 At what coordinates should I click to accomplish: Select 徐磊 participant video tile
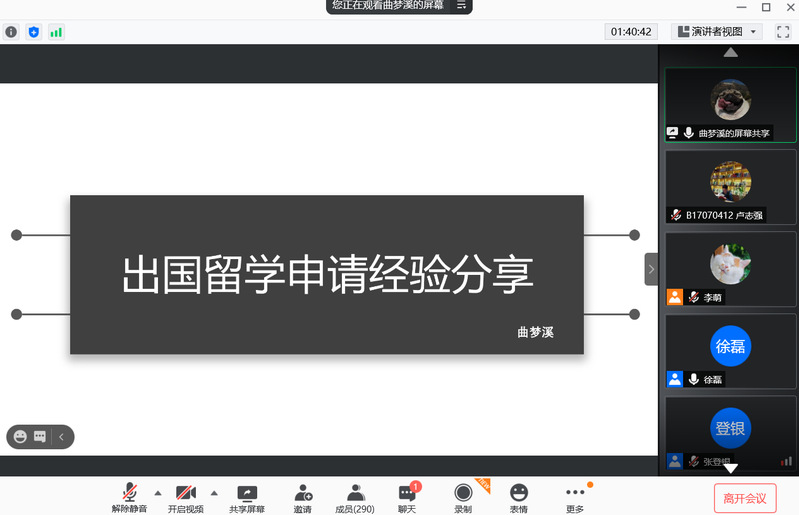pos(730,352)
